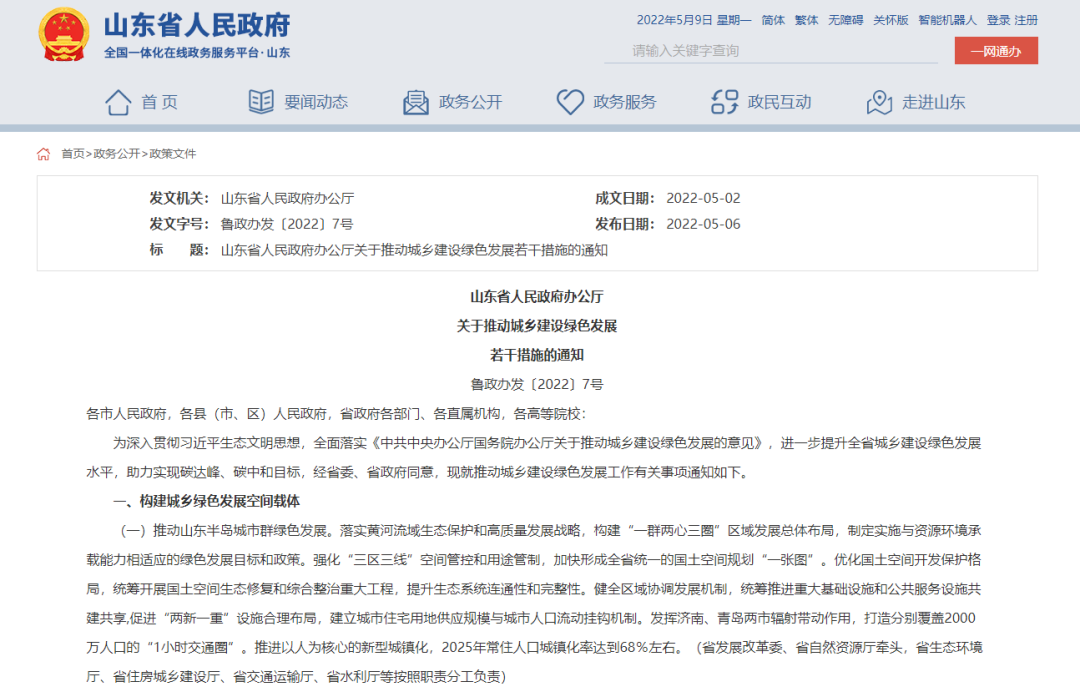Switch to 简体 Chinese
The width and height of the screenshot is (1080, 697).
pos(773,20)
